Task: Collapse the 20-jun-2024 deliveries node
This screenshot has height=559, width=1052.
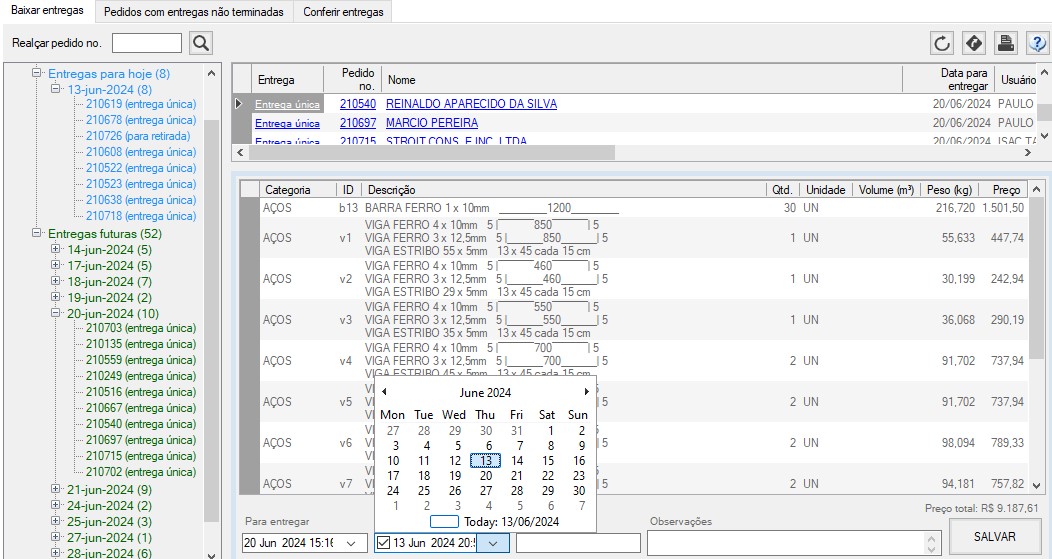Action: coord(56,314)
